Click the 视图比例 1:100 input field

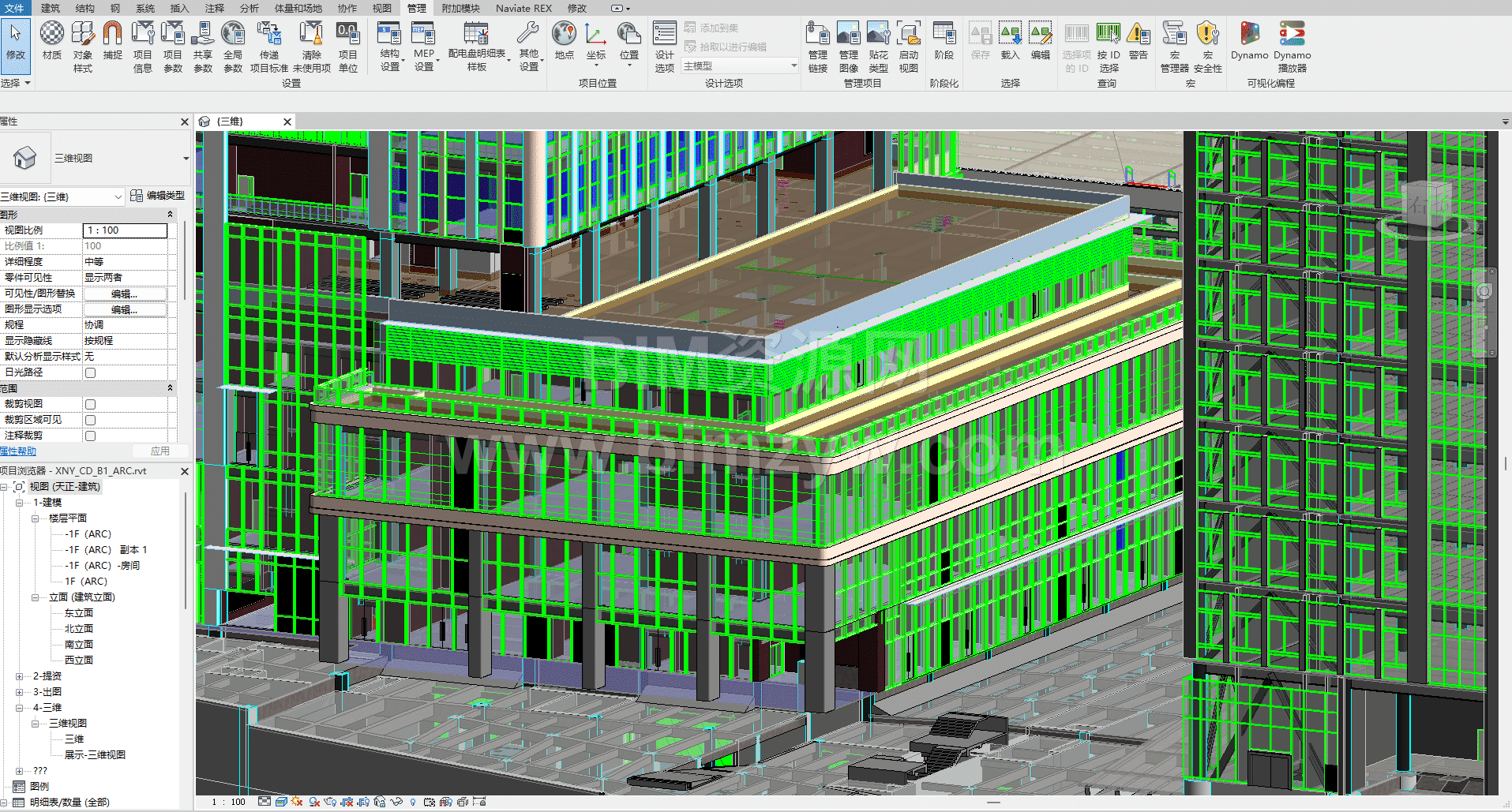pos(125,230)
